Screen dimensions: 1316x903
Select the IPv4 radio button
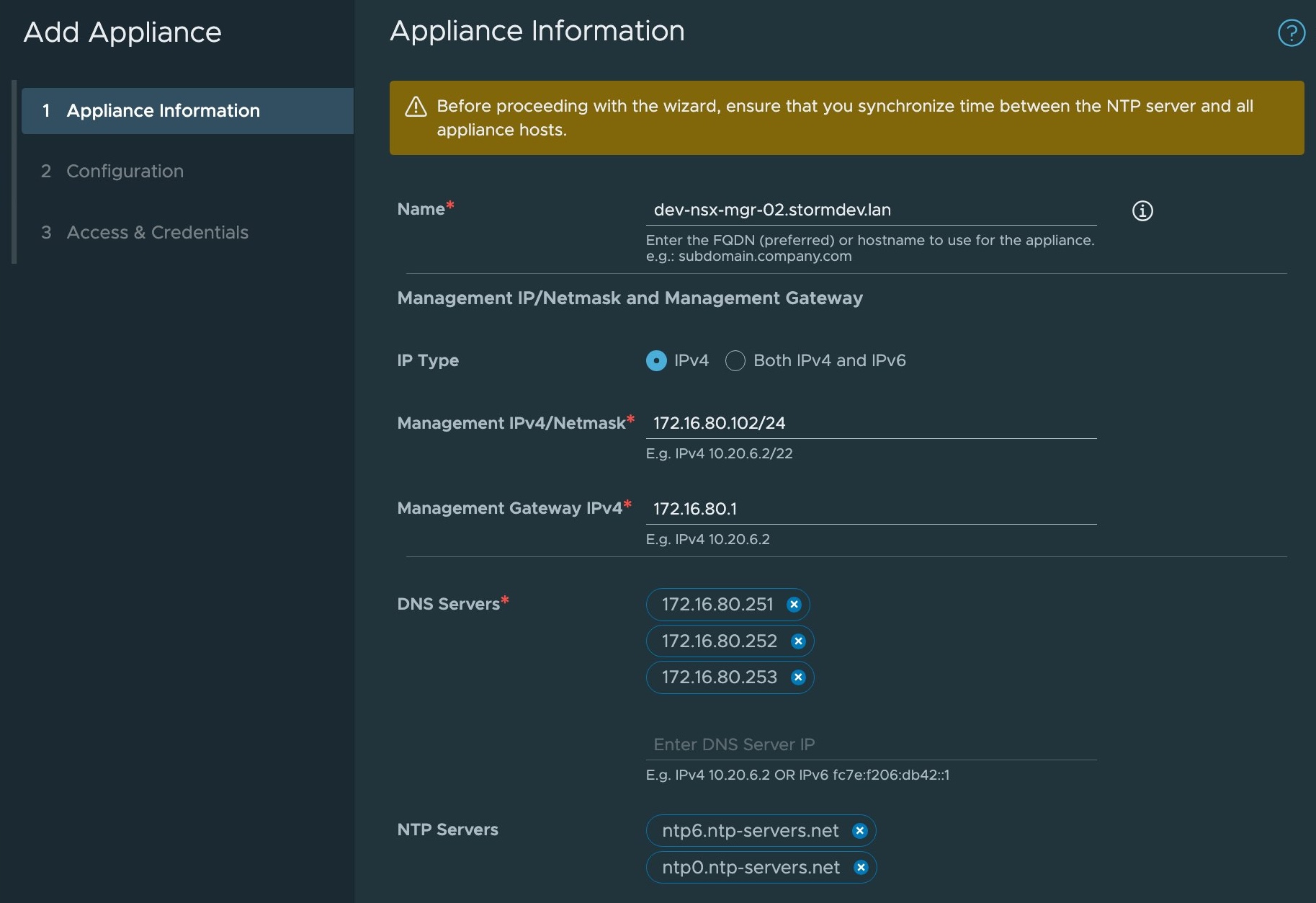656,360
